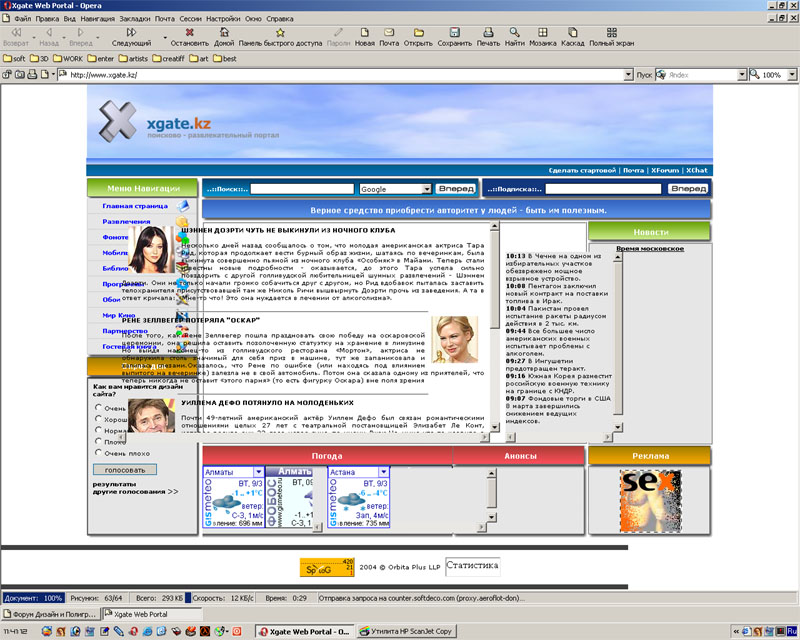800x640 pixels.
Task: Open the creatiff bookmark folder
Action: (x=168, y=59)
